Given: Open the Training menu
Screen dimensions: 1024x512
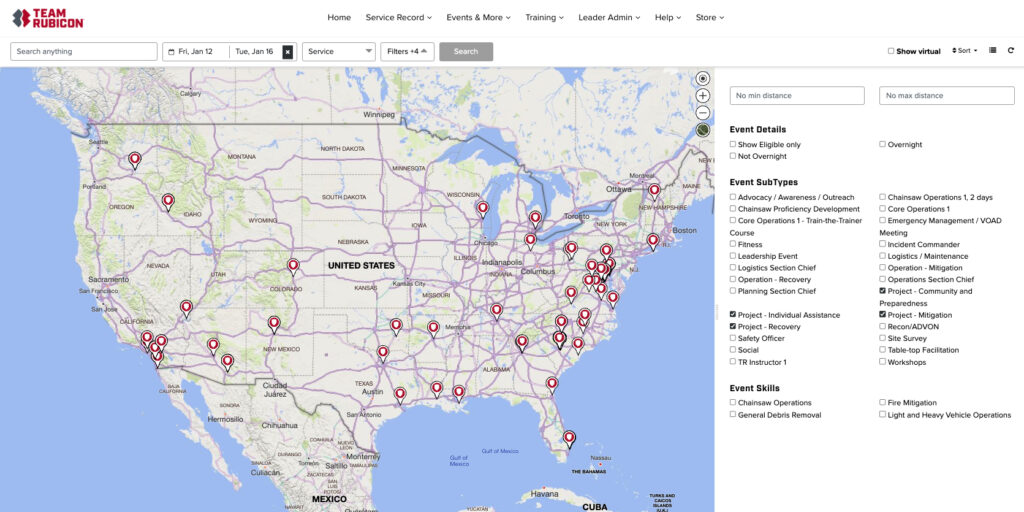Looking at the screenshot, I should [x=544, y=17].
